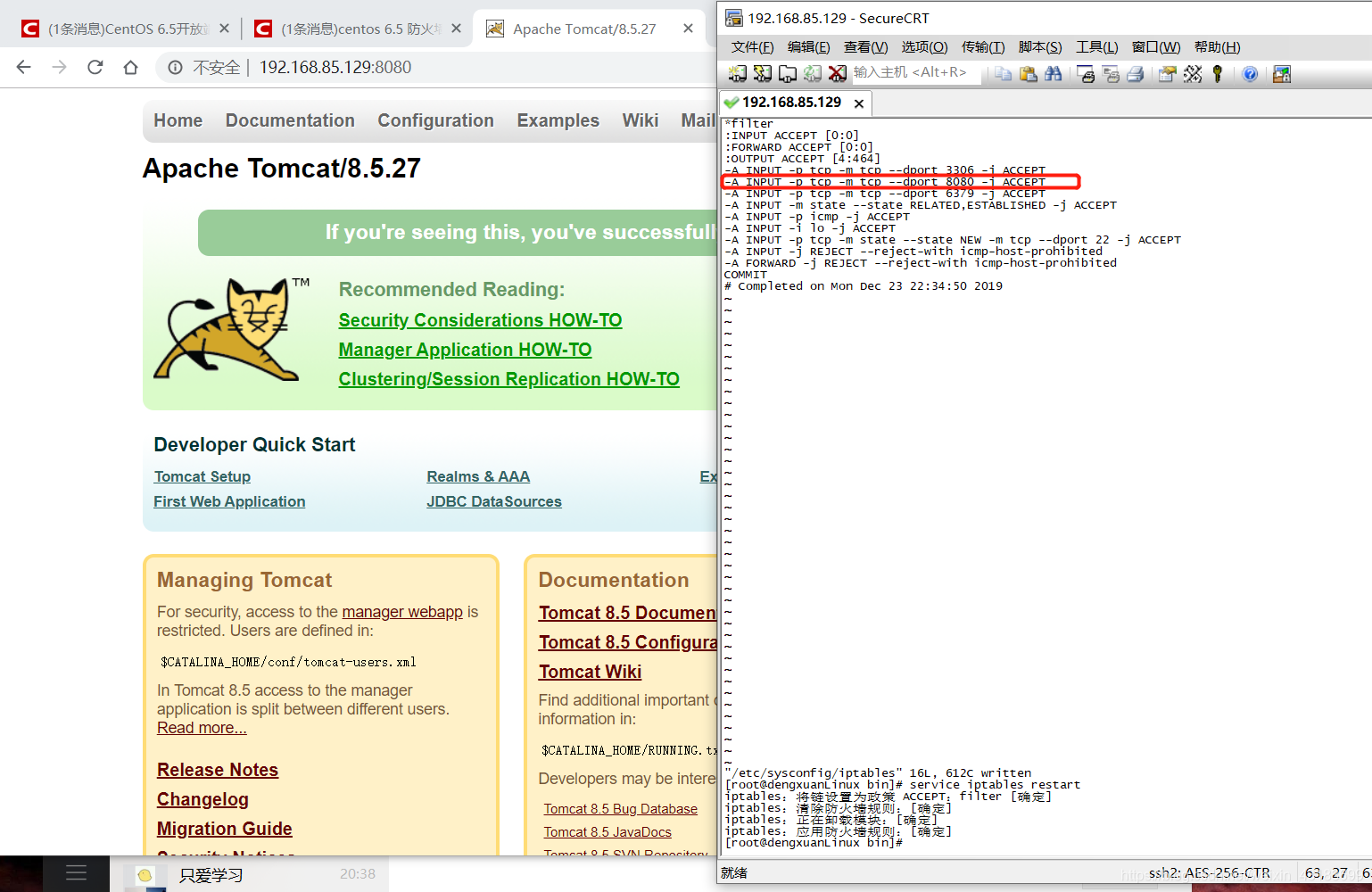The image size is (1372, 892).
Task: Click the browser address bar URL
Action: click(x=335, y=67)
